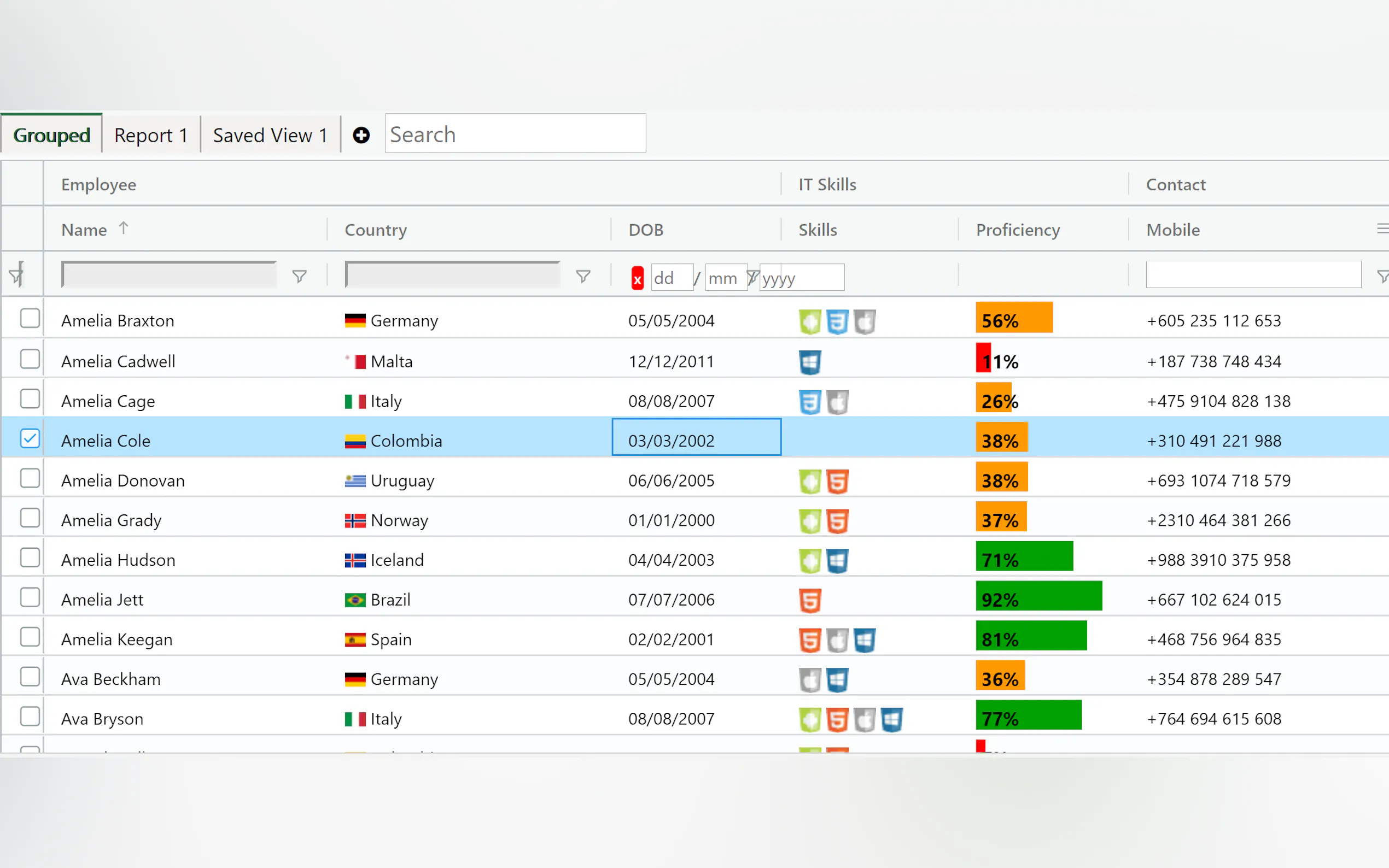The height and width of the screenshot is (868, 1389).
Task: Click the red x clear-date icon
Action: (x=637, y=278)
